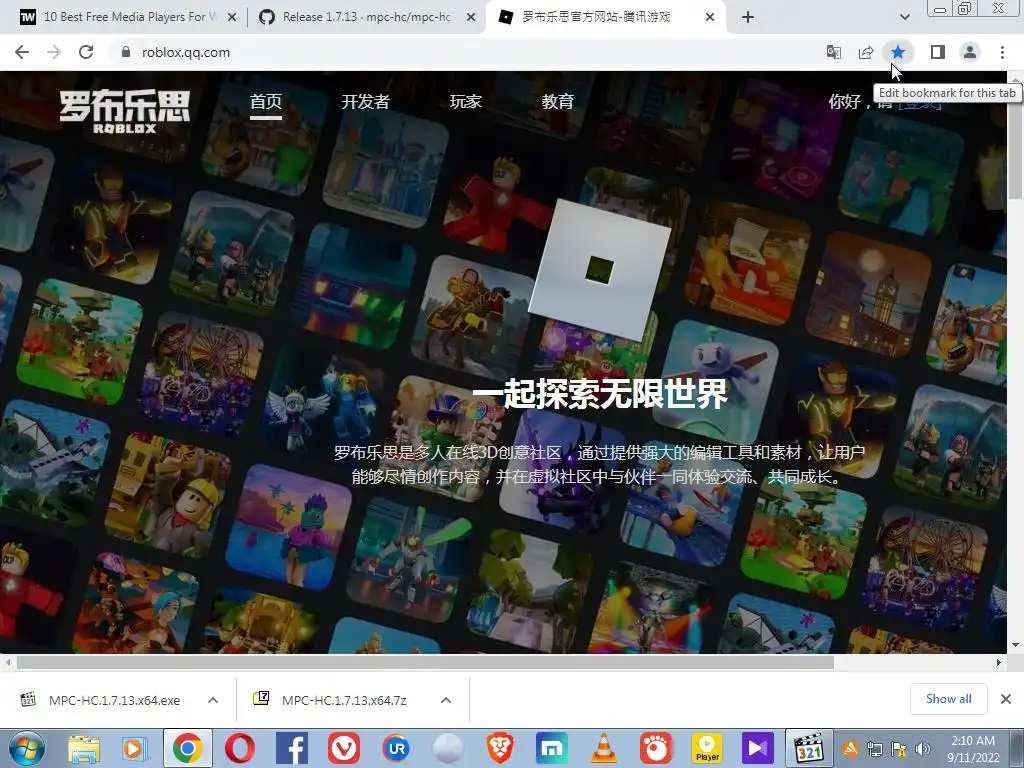Open the yellow Player taskbar icon
This screenshot has width=1024, height=768.
tap(707, 748)
